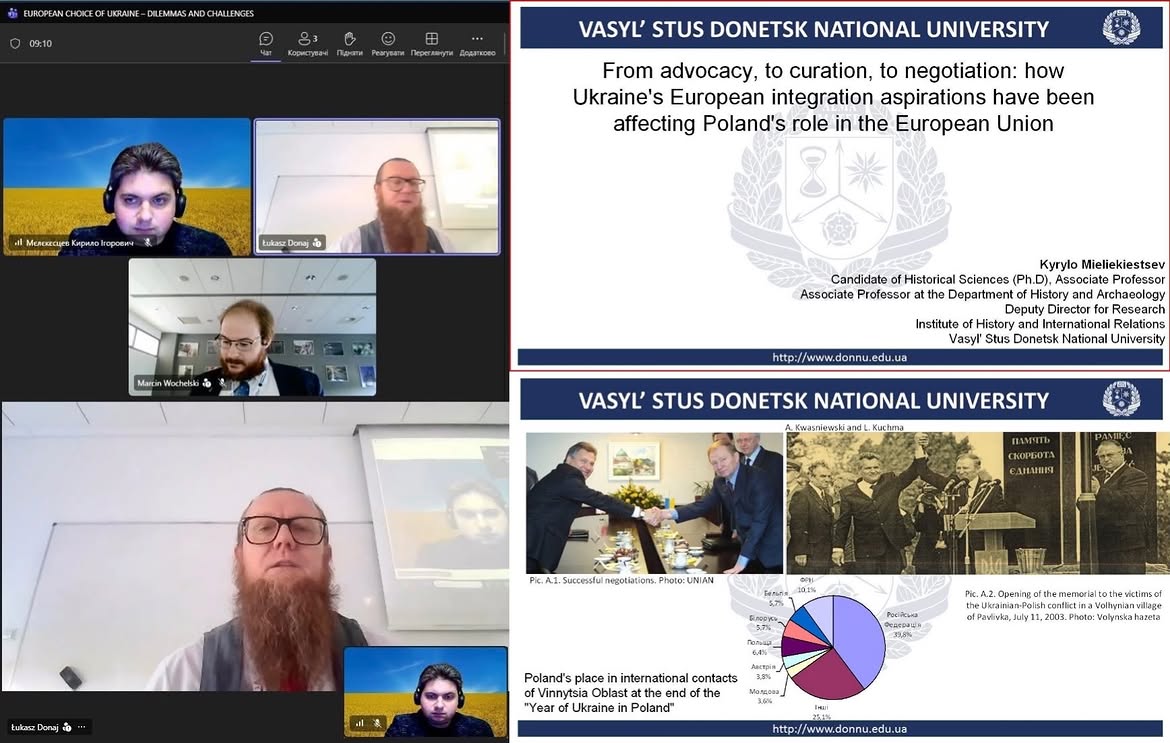This screenshot has width=1170, height=743.
Task: Select Marcin Wochelski's video tile
Action: (x=252, y=327)
